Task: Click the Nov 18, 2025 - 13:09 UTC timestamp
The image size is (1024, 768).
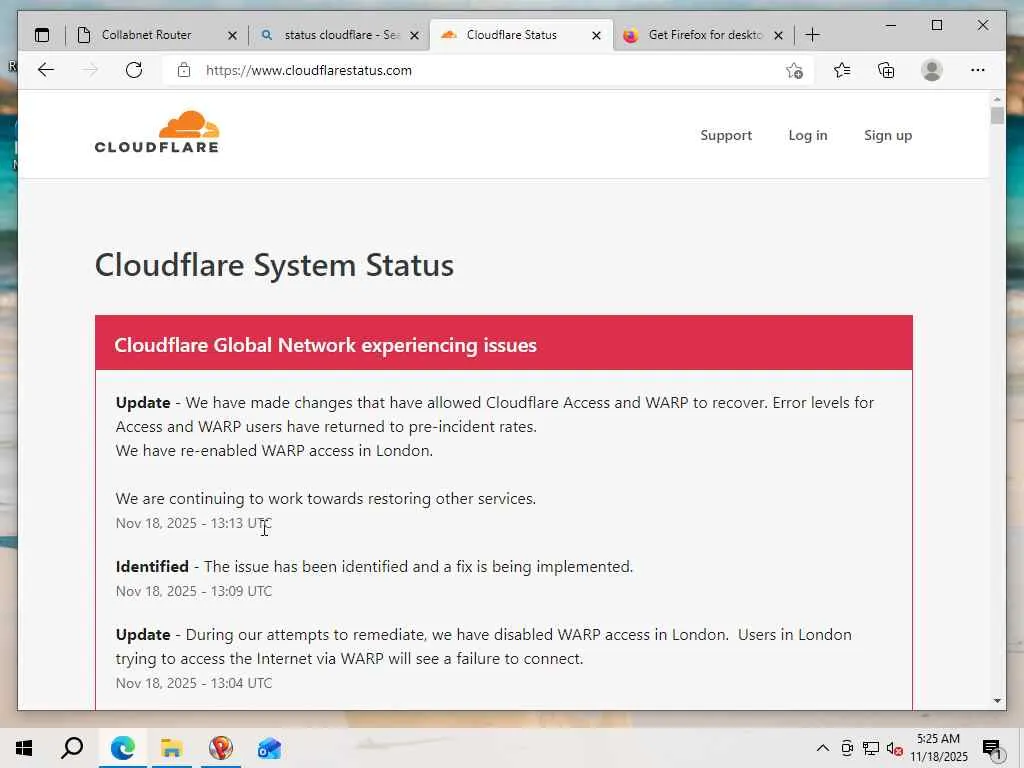Action: coord(194,591)
